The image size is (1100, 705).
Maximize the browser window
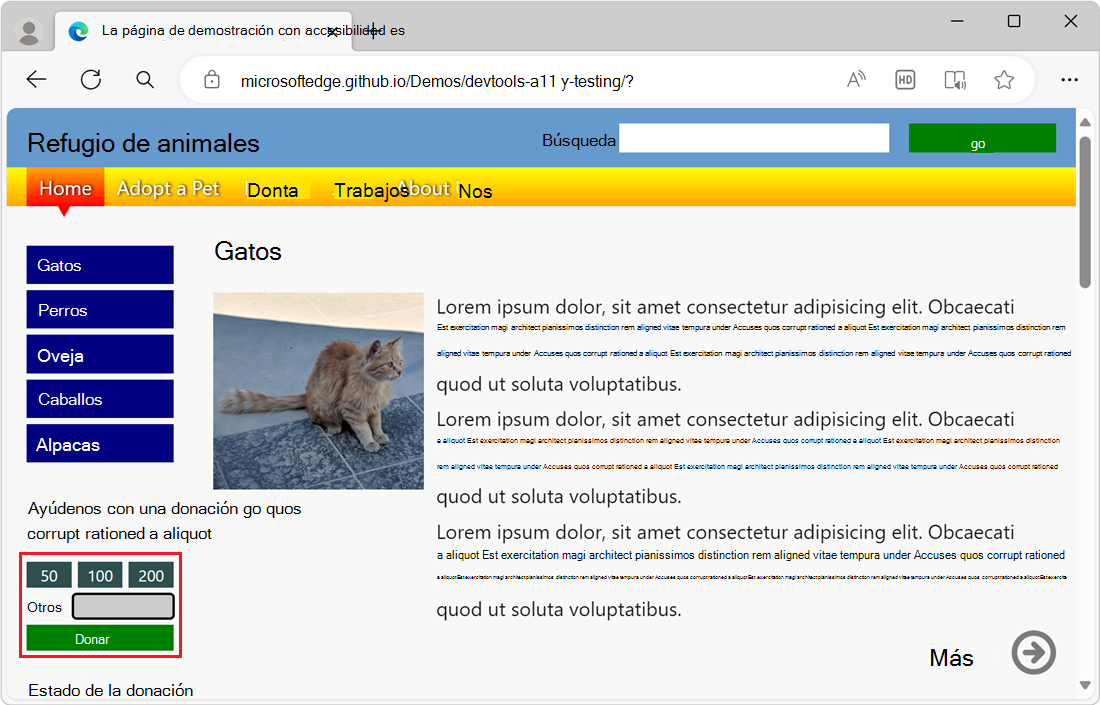[1014, 21]
